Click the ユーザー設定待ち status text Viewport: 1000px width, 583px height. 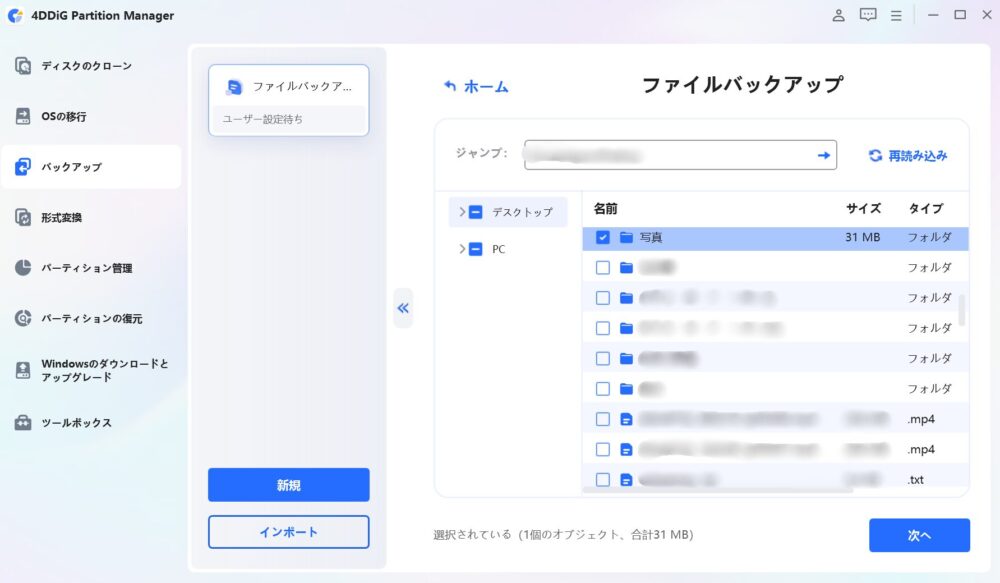262,119
